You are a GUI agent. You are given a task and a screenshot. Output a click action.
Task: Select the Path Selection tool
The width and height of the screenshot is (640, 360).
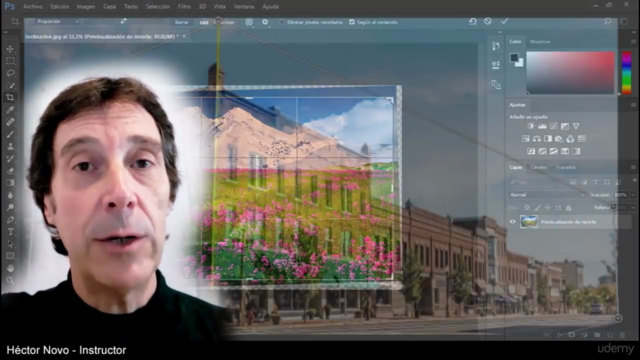click(x=10, y=244)
